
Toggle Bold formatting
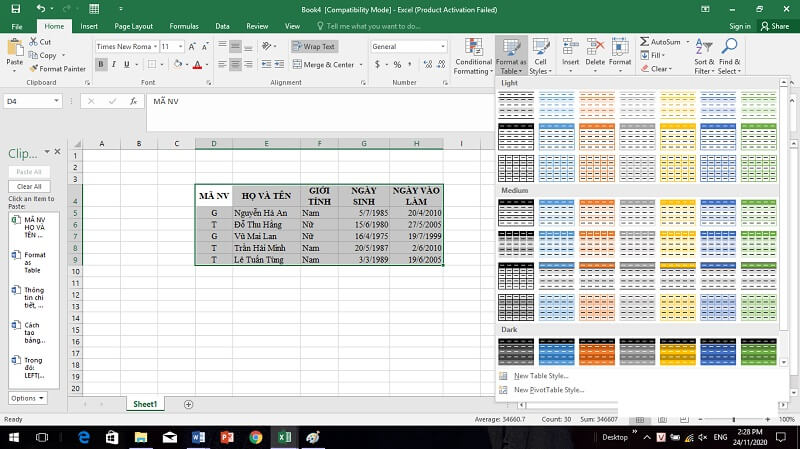point(101,65)
